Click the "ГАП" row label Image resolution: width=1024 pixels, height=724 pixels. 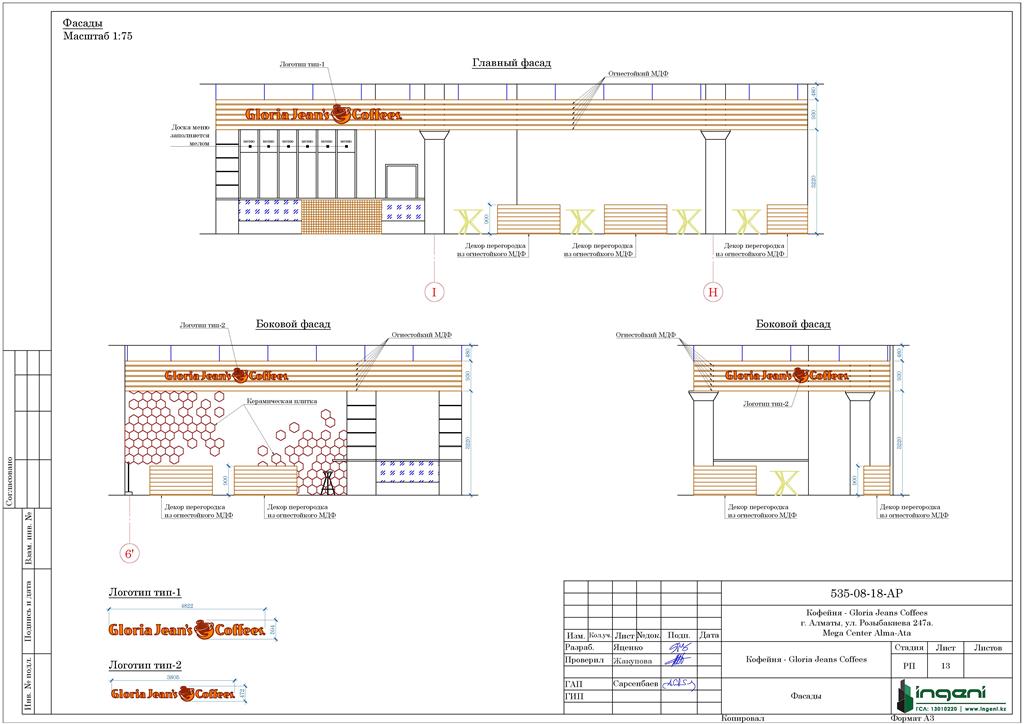(574, 684)
